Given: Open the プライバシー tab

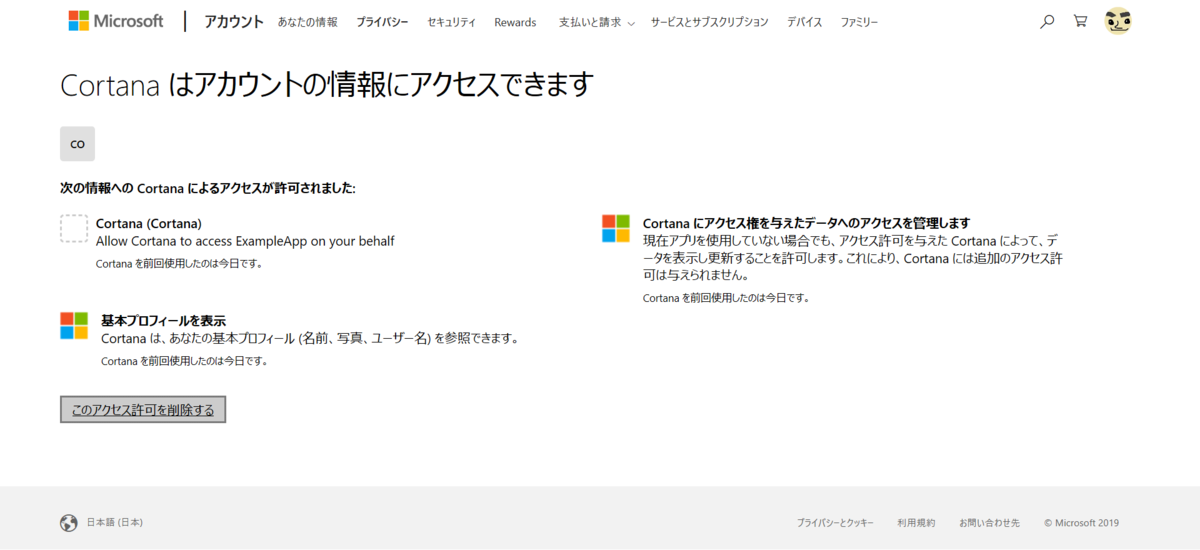Looking at the screenshot, I should click(x=382, y=22).
